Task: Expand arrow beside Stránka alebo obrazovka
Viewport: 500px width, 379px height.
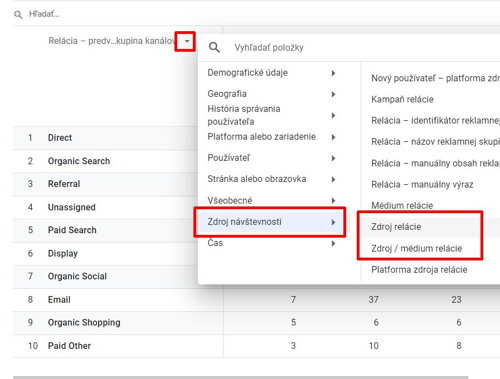Action: coord(333,179)
